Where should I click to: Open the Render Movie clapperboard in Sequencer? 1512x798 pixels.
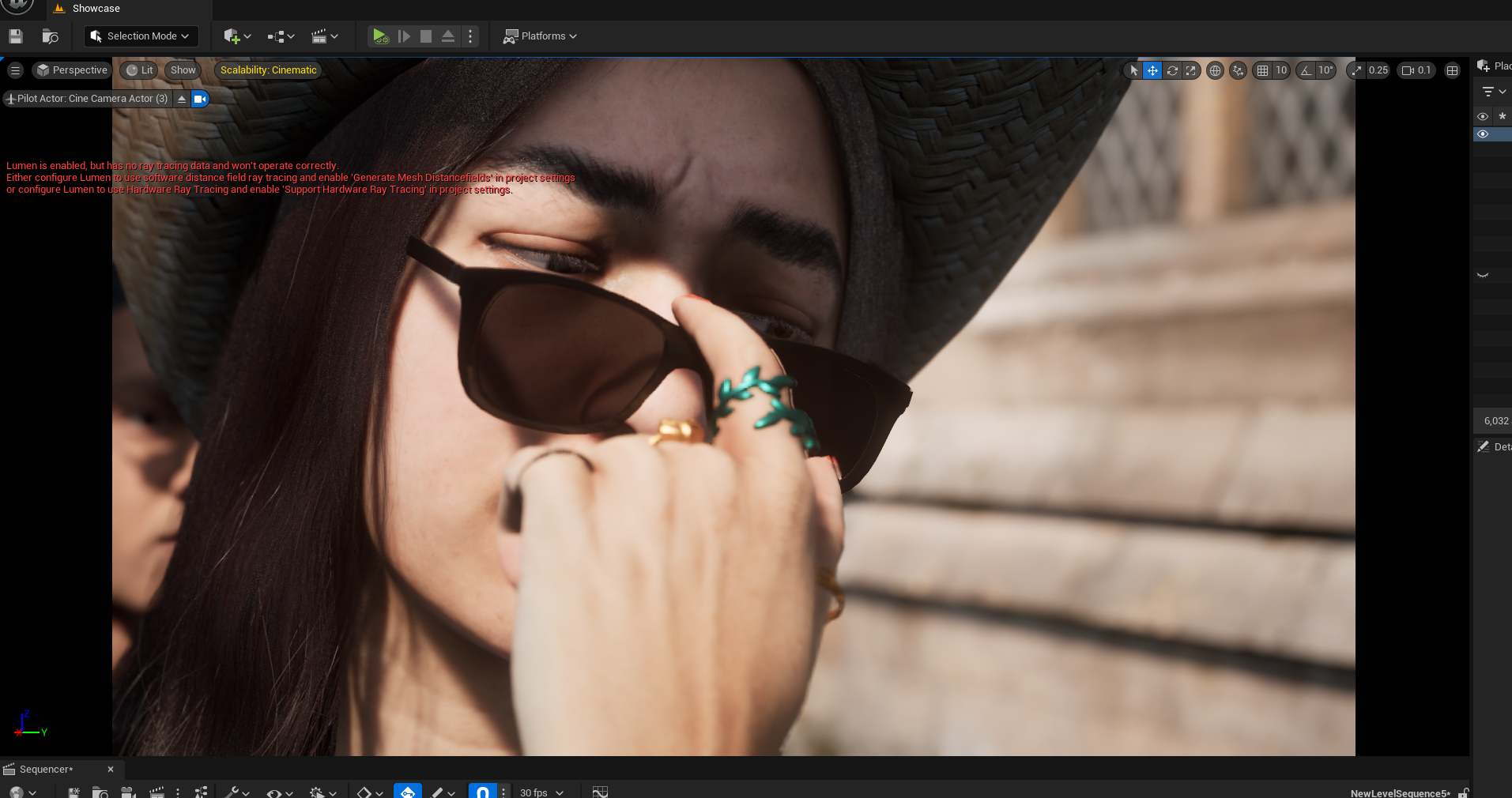pyautogui.click(x=156, y=791)
